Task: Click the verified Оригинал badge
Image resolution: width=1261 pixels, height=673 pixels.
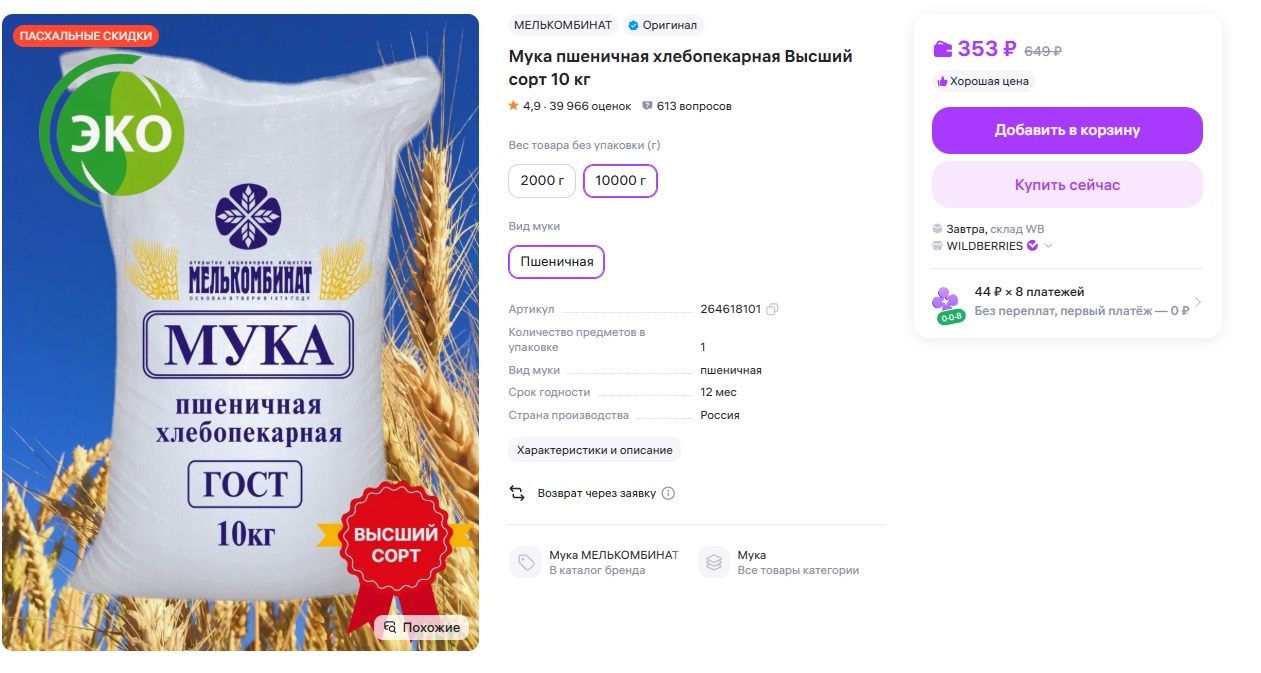Action: (663, 25)
